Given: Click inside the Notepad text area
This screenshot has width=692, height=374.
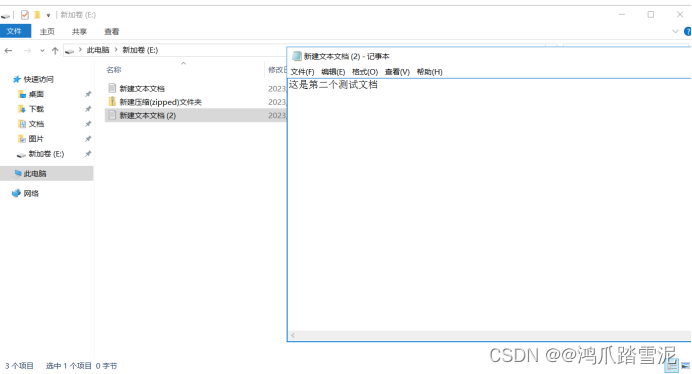Looking at the screenshot, I should pyautogui.click(x=489, y=204).
